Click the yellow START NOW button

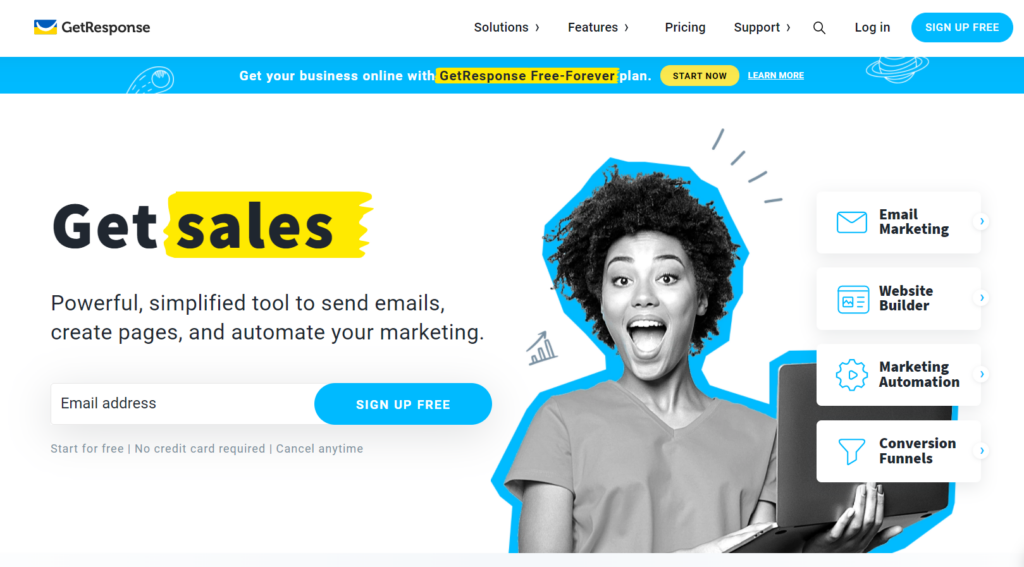pos(699,76)
